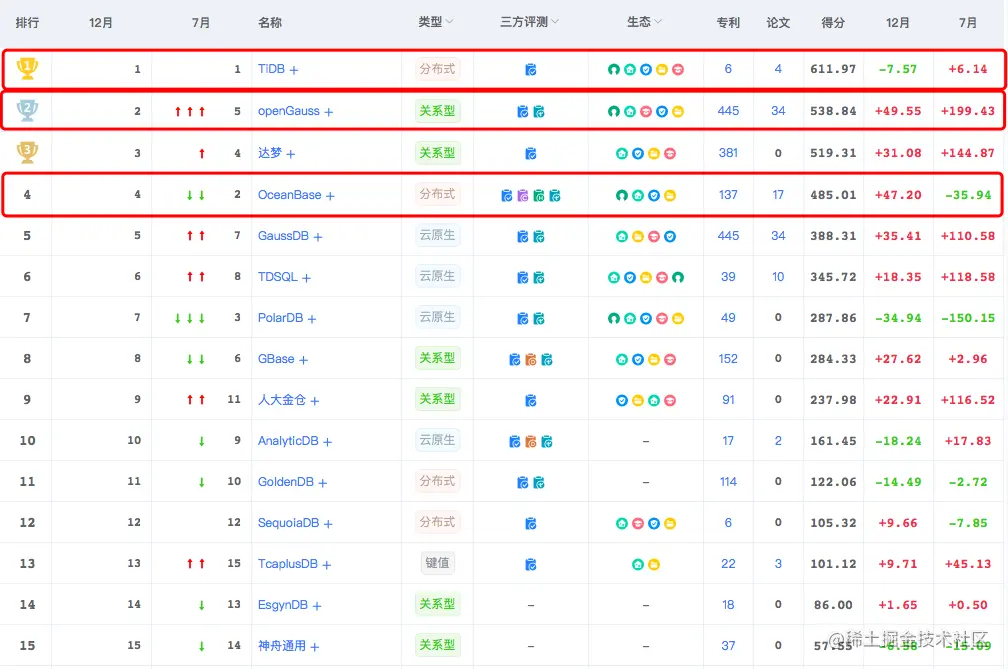Click TiDB's score 611.97
This screenshot has height=669, width=1008.
click(x=833, y=69)
